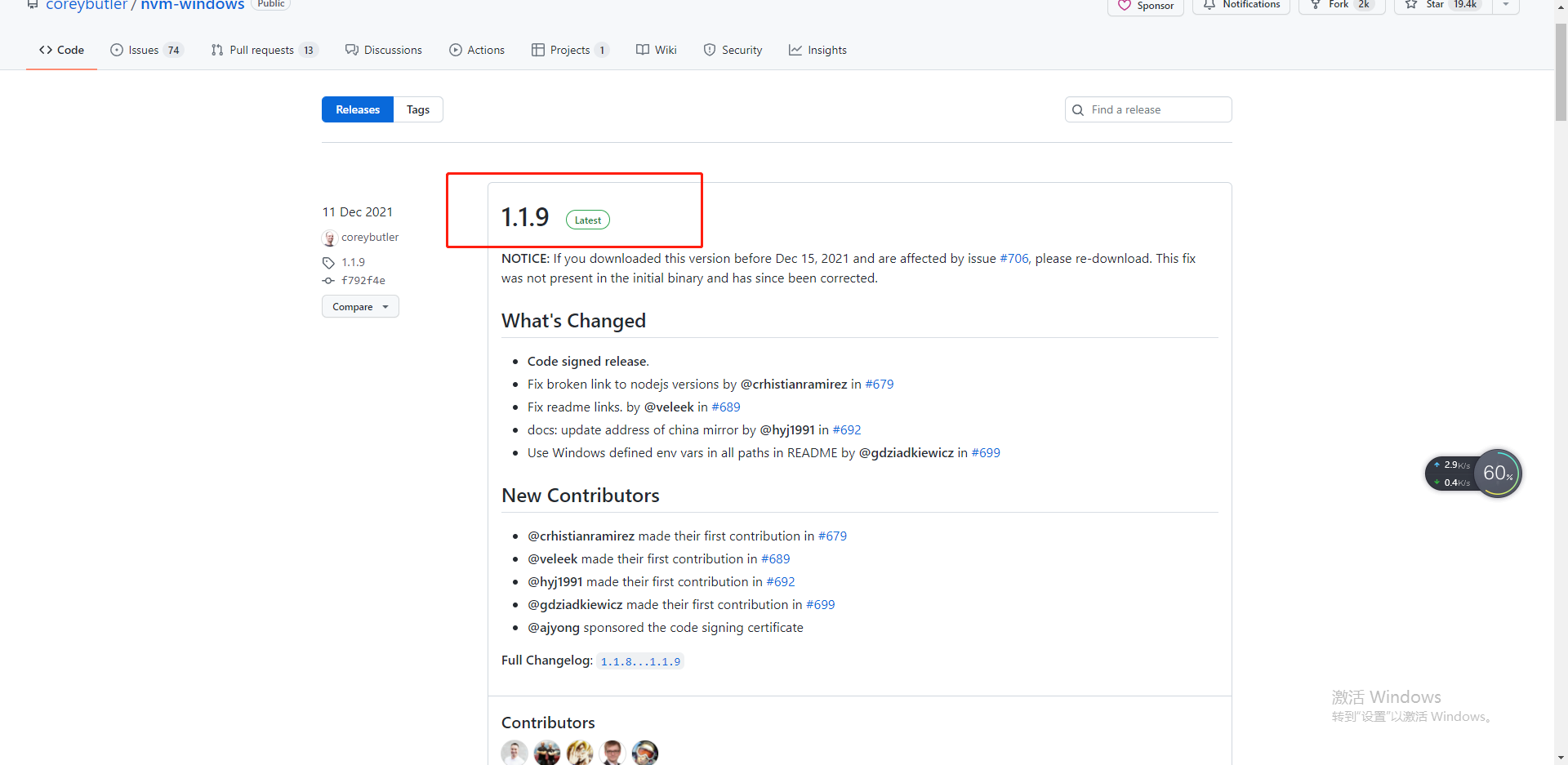
Task: Click the Latest release badge
Action: (588, 220)
